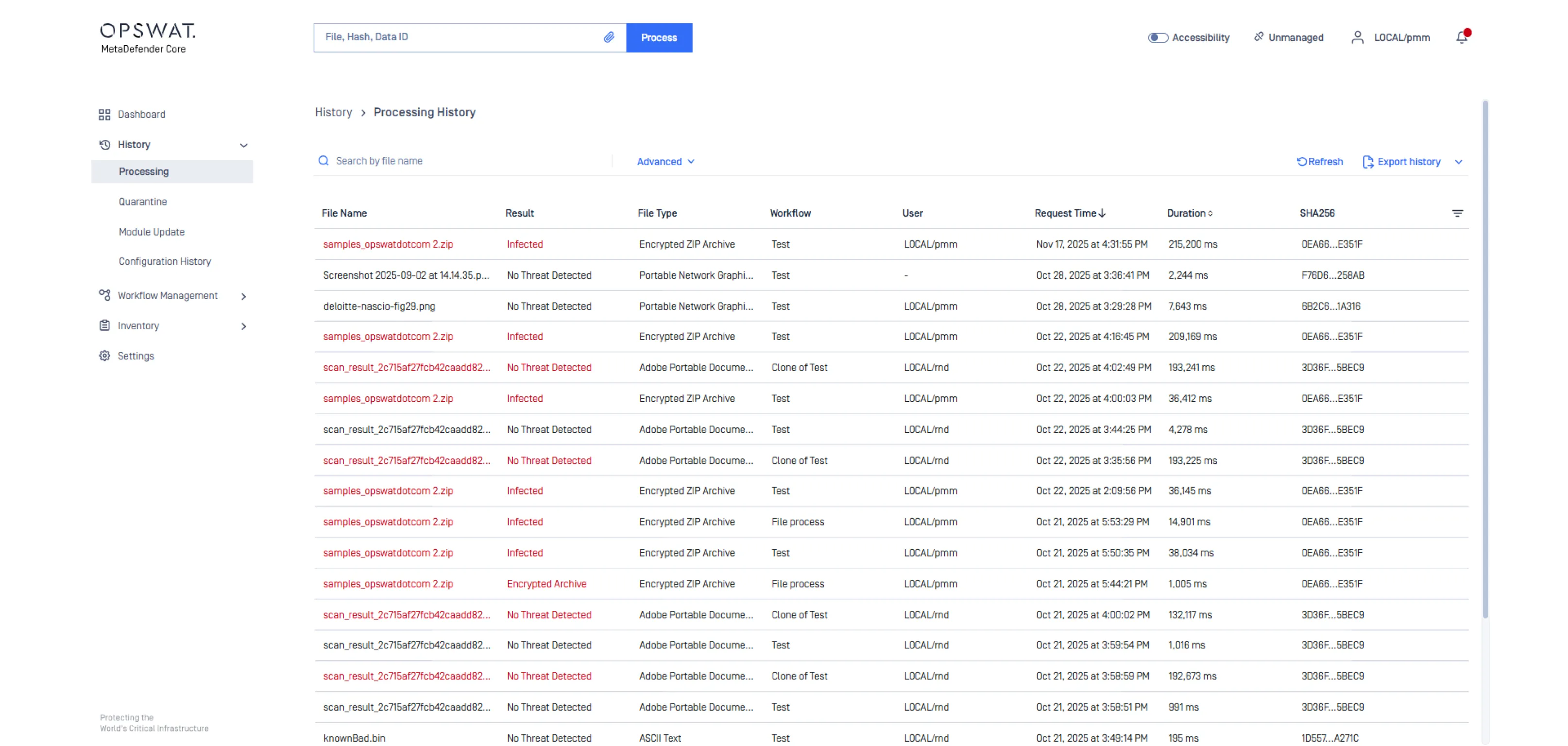The height and width of the screenshot is (746, 1568).
Task: Toggle the Accessibility switch
Action: click(x=1158, y=38)
